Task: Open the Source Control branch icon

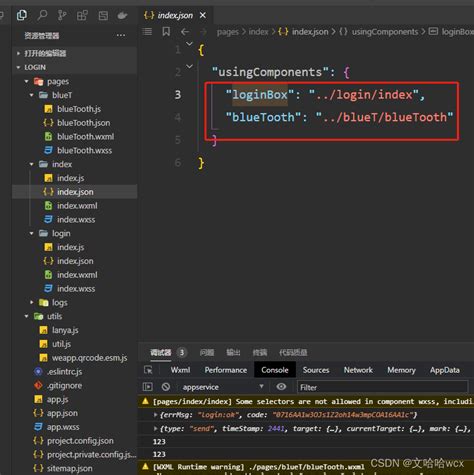Action: click(62, 15)
